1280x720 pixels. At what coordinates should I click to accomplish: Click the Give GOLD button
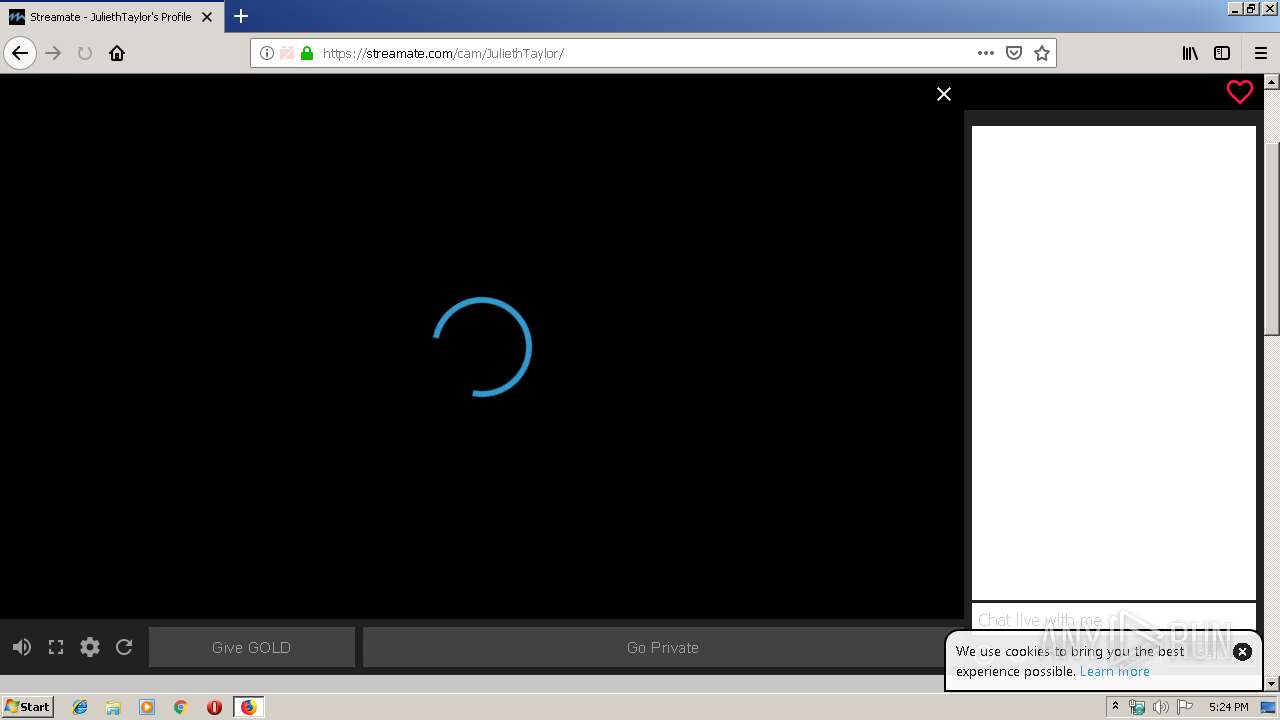coord(252,647)
